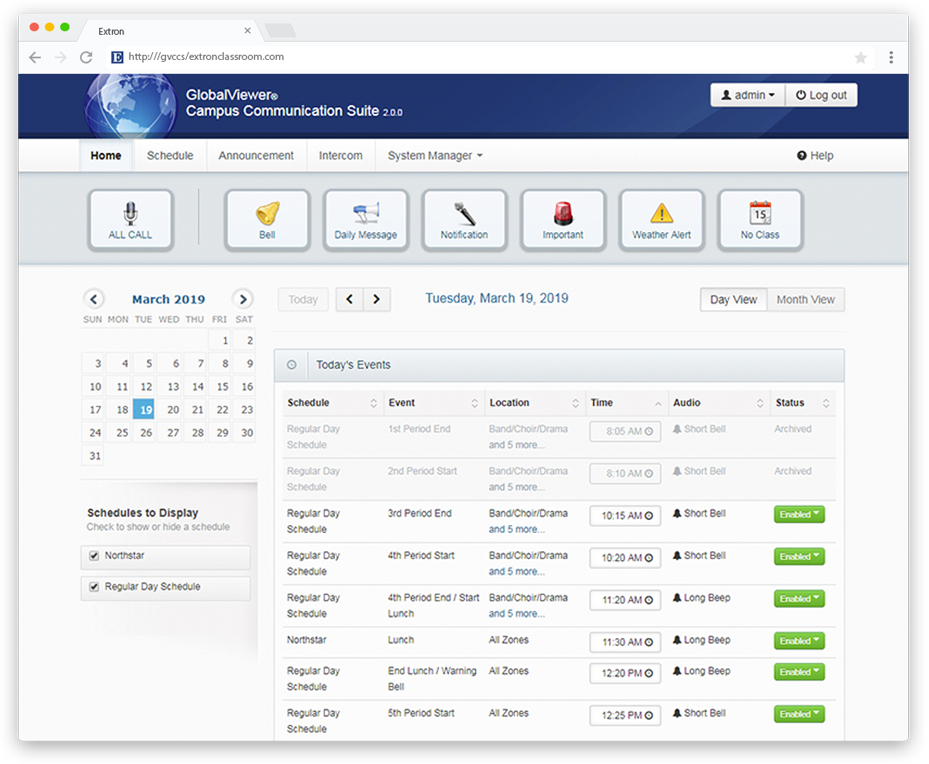
Task: Edit the 12:25 PM time field
Action: (x=625, y=715)
